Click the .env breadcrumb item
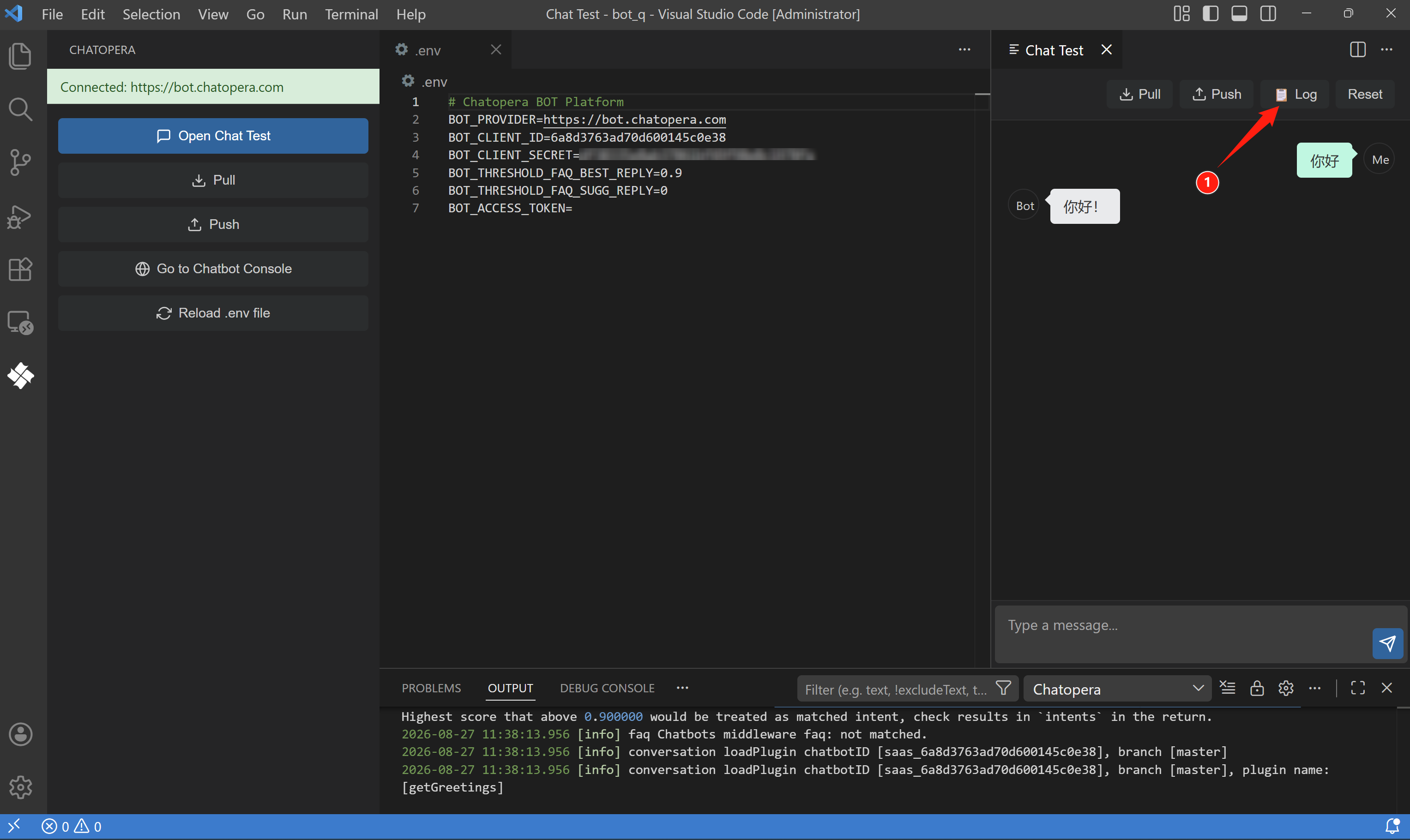 pos(425,82)
